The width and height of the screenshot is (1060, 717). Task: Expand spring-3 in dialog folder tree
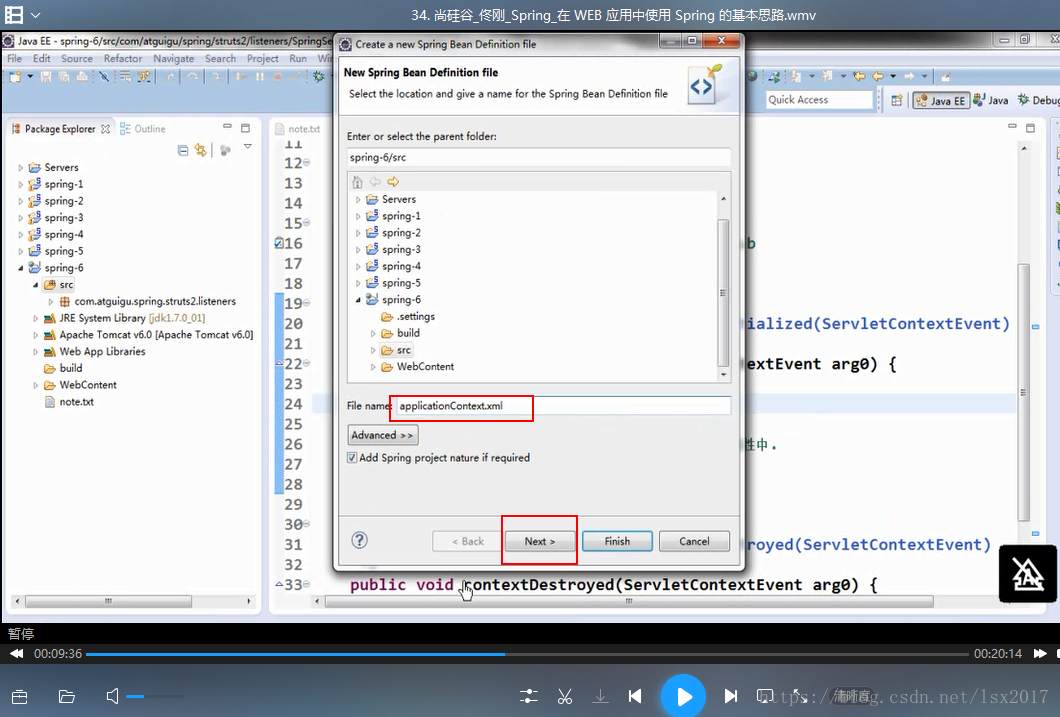(x=358, y=249)
